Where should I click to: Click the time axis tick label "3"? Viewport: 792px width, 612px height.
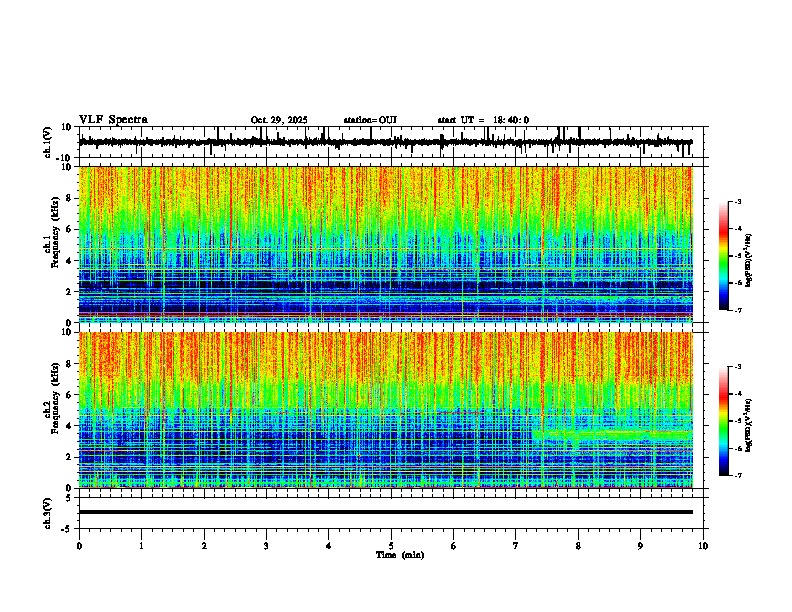266,546
